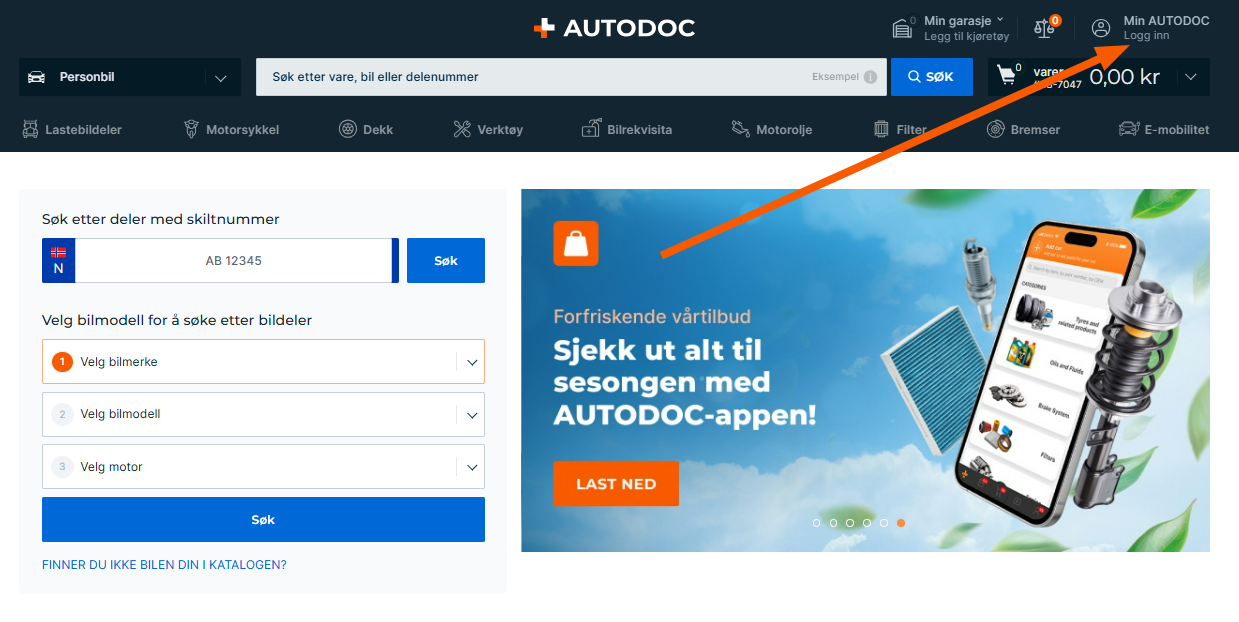Screen dimensions: 1239x622
Task: Click the AUTODOC logo
Action: tap(614, 28)
